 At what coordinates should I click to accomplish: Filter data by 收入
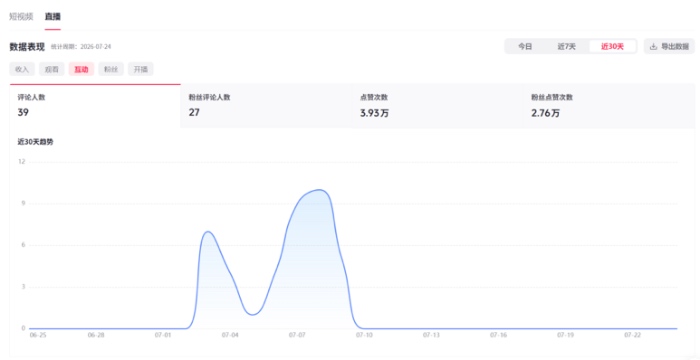(x=22, y=69)
